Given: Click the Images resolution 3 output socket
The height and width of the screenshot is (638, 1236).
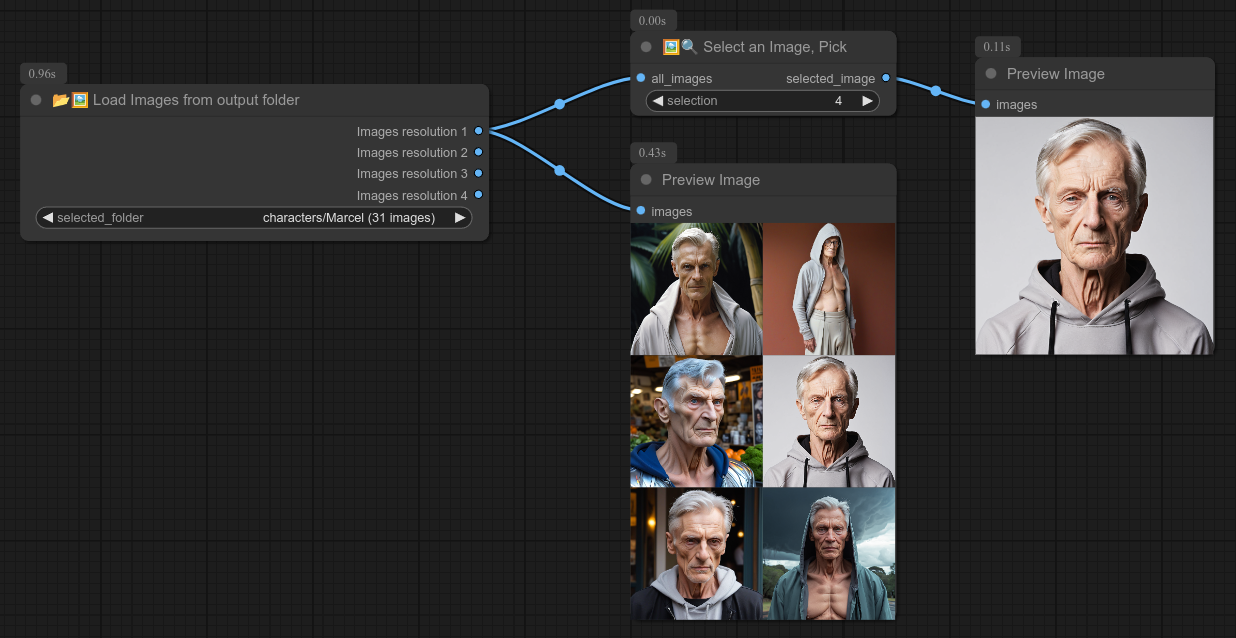Looking at the screenshot, I should [479, 173].
